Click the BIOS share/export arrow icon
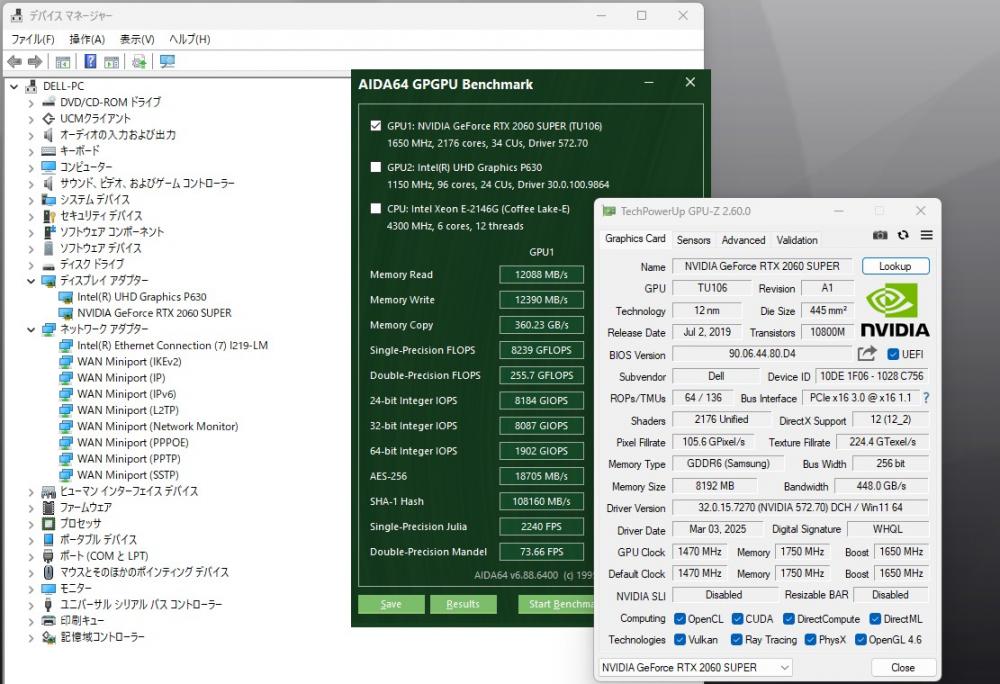This screenshot has height=684, width=1000. pyautogui.click(x=867, y=354)
